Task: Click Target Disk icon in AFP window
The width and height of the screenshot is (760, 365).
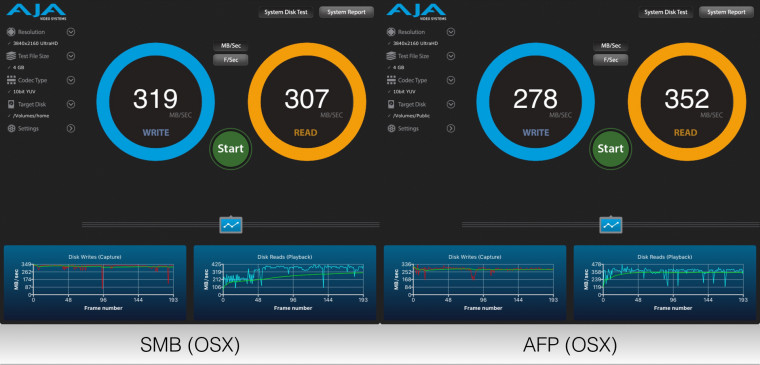Action: point(391,104)
